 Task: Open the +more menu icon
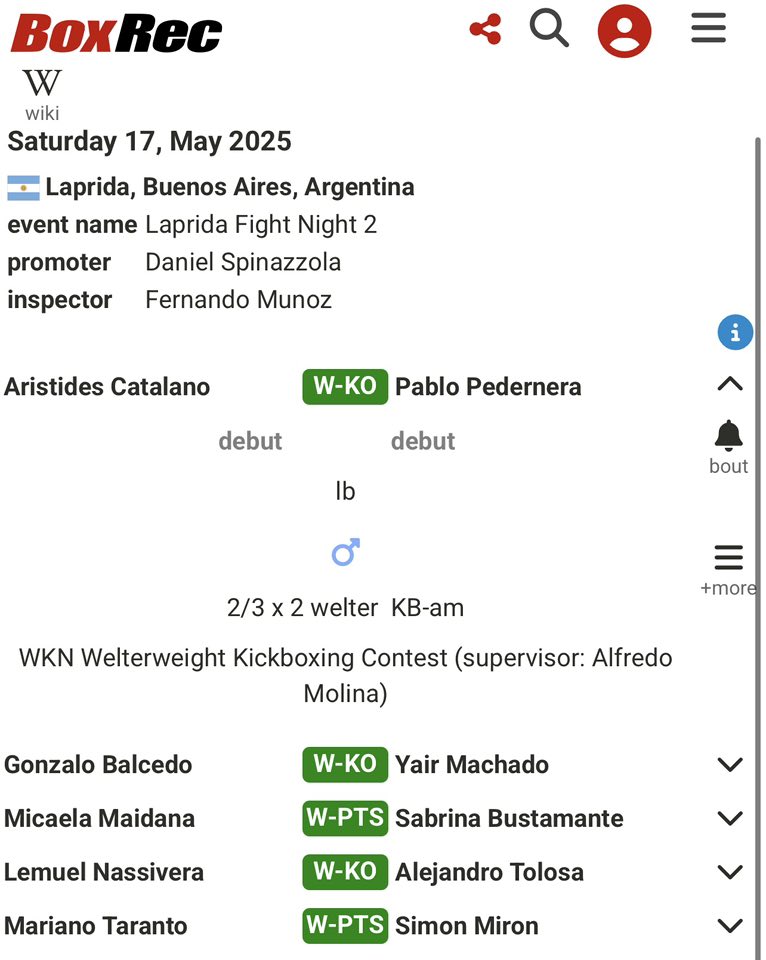(x=729, y=570)
